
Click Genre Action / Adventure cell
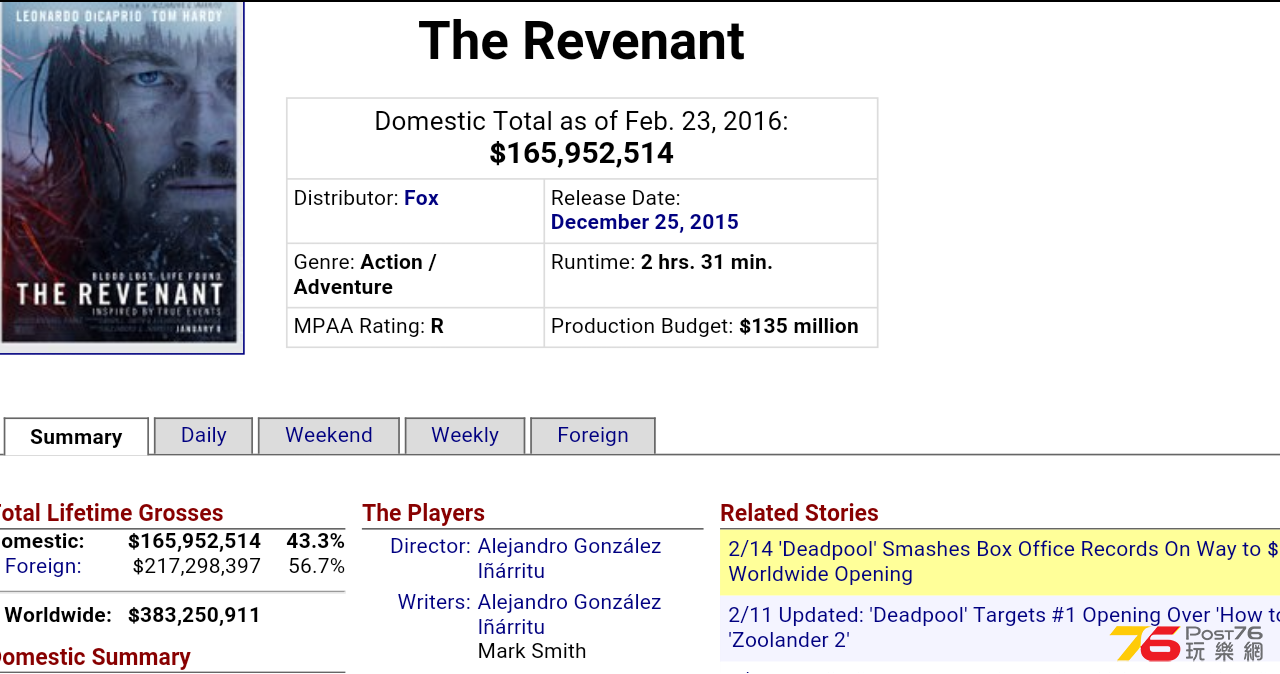415,275
